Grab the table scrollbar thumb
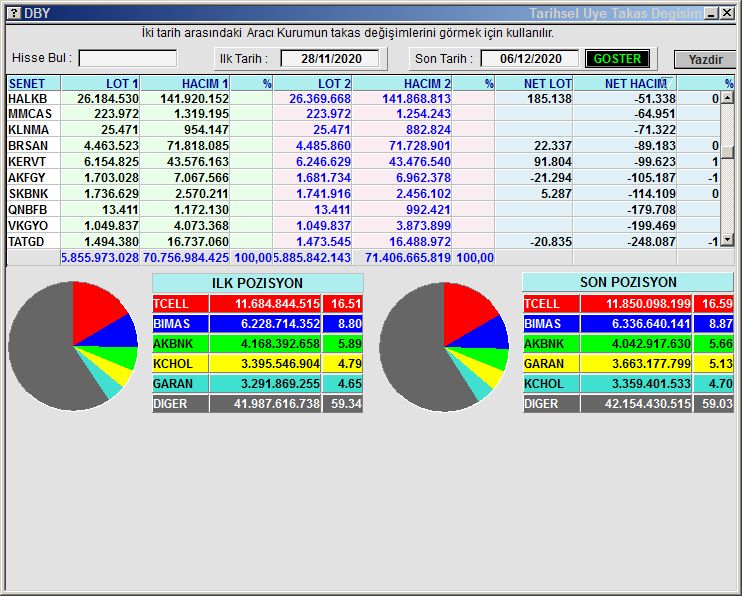 pos(728,152)
